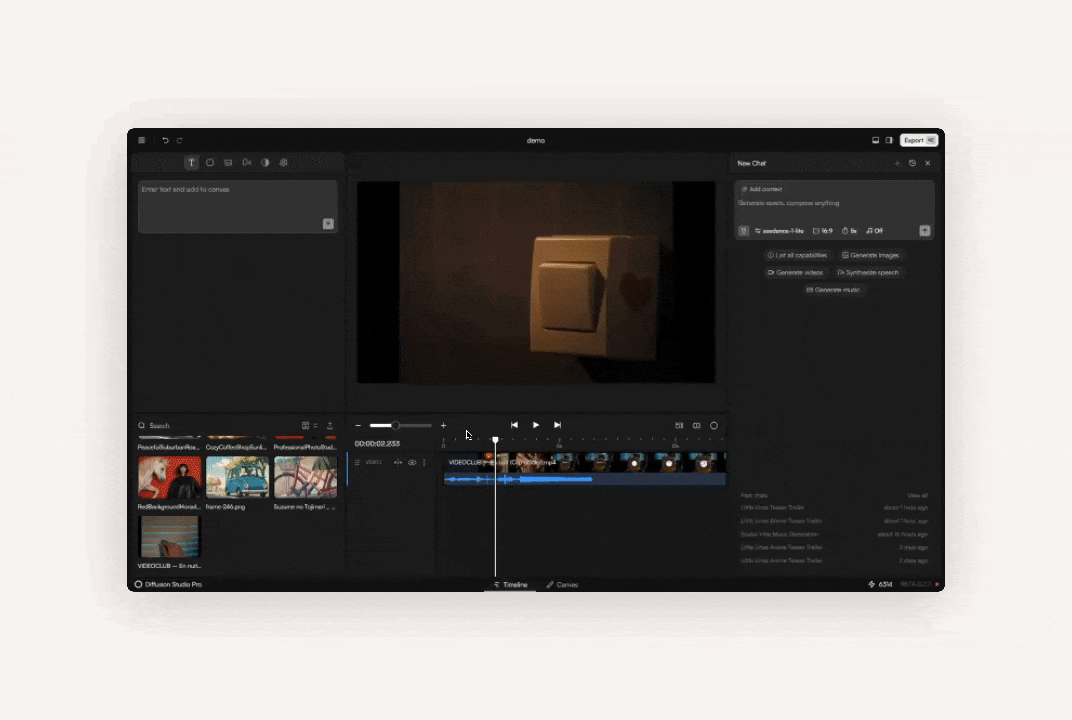Toggle the right sidebar layout icon
The image size is (1072, 720).
[889, 140]
